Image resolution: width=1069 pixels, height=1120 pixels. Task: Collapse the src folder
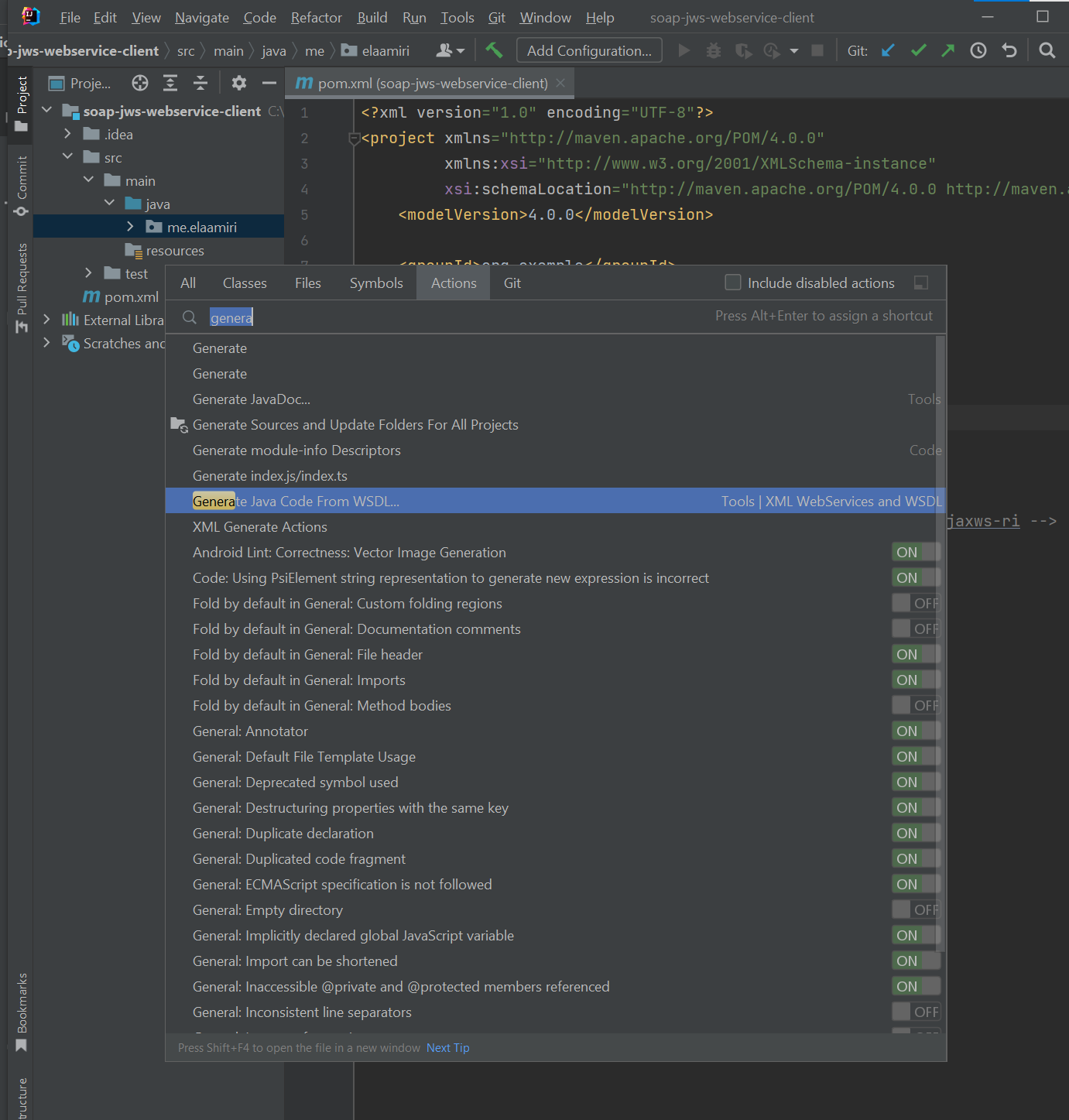pyautogui.click(x=67, y=156)
